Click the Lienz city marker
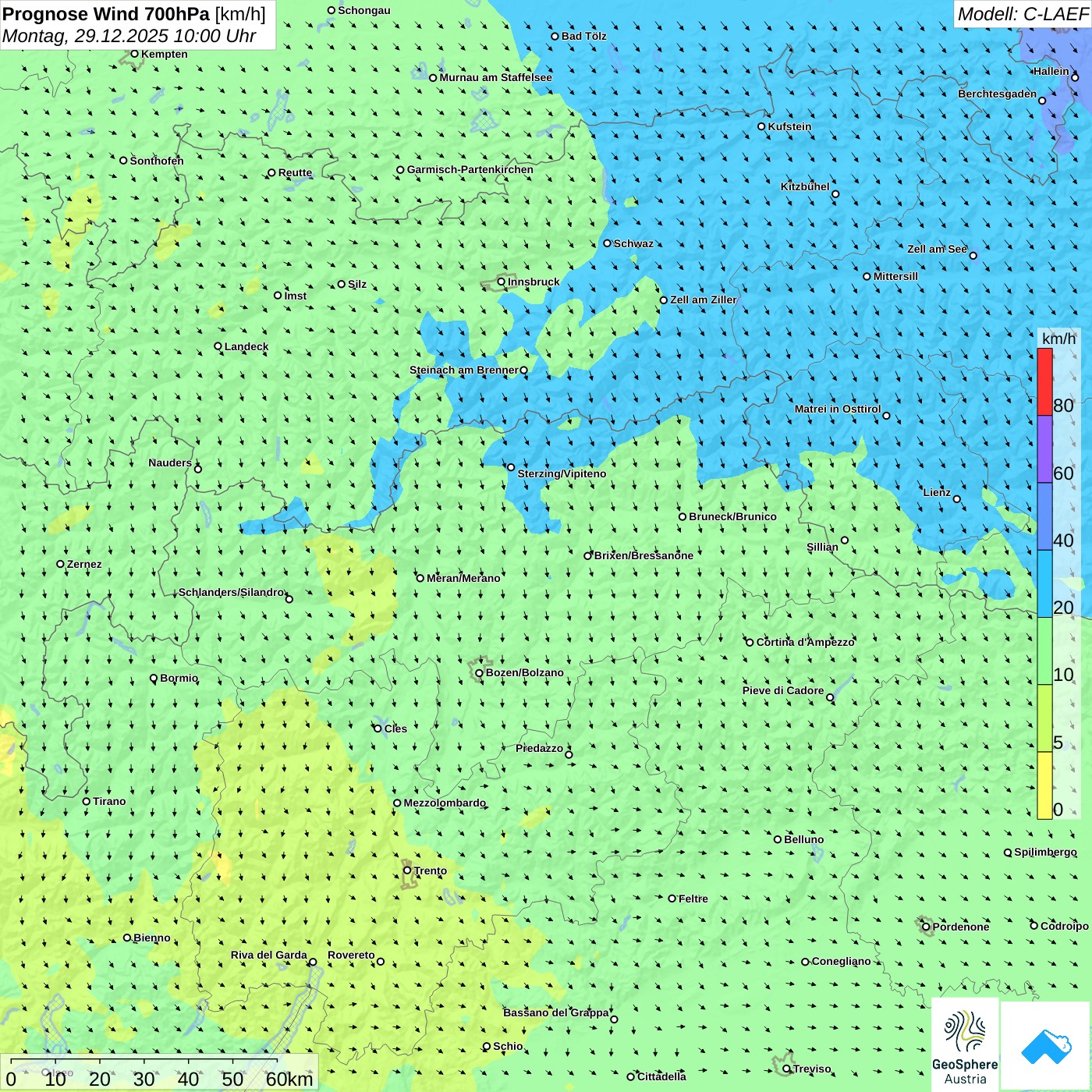Screen dimensions: 1092x1092 tap(957, 499)
